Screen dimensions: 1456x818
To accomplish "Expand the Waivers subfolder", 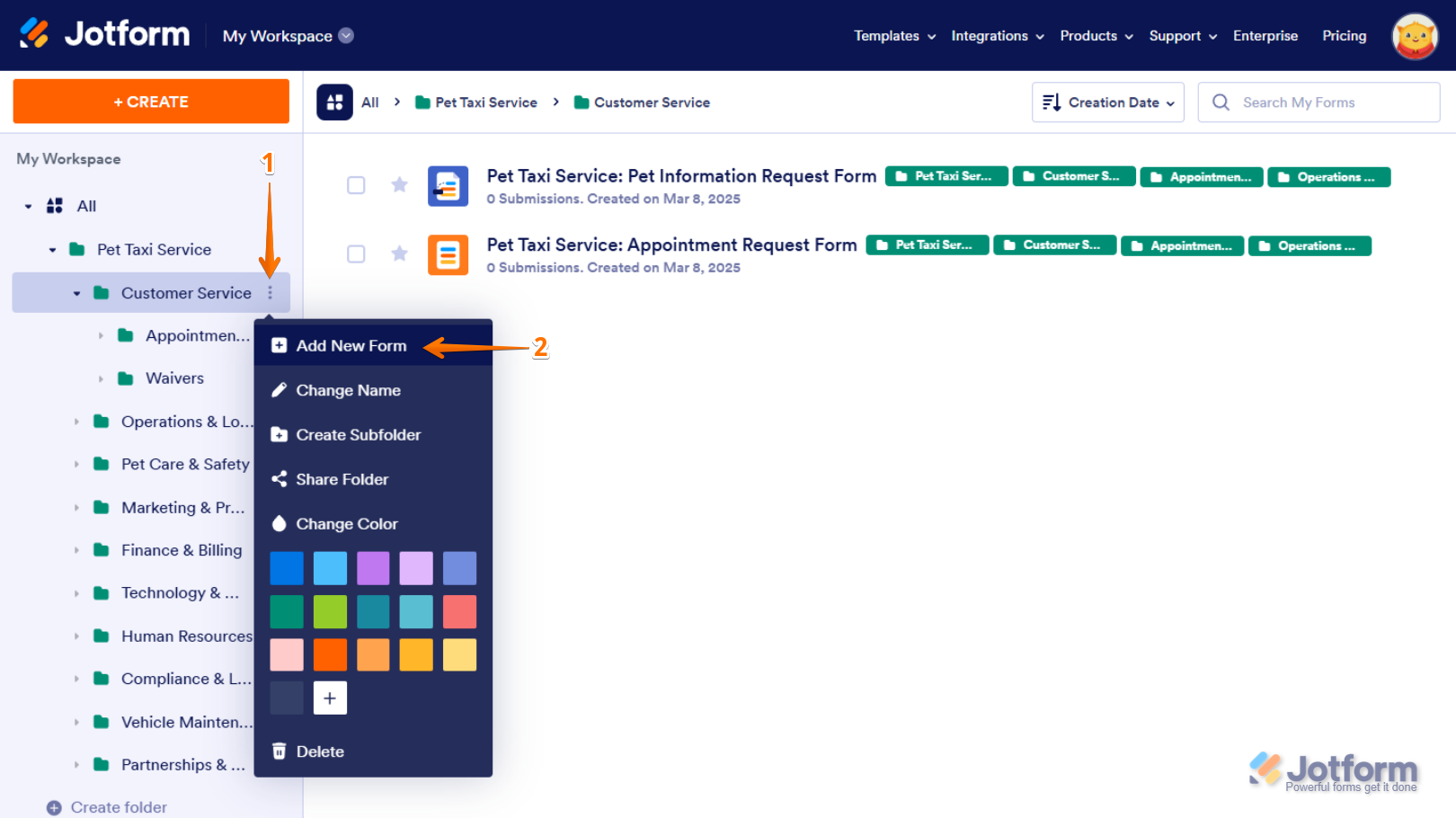I will [101, 379].
